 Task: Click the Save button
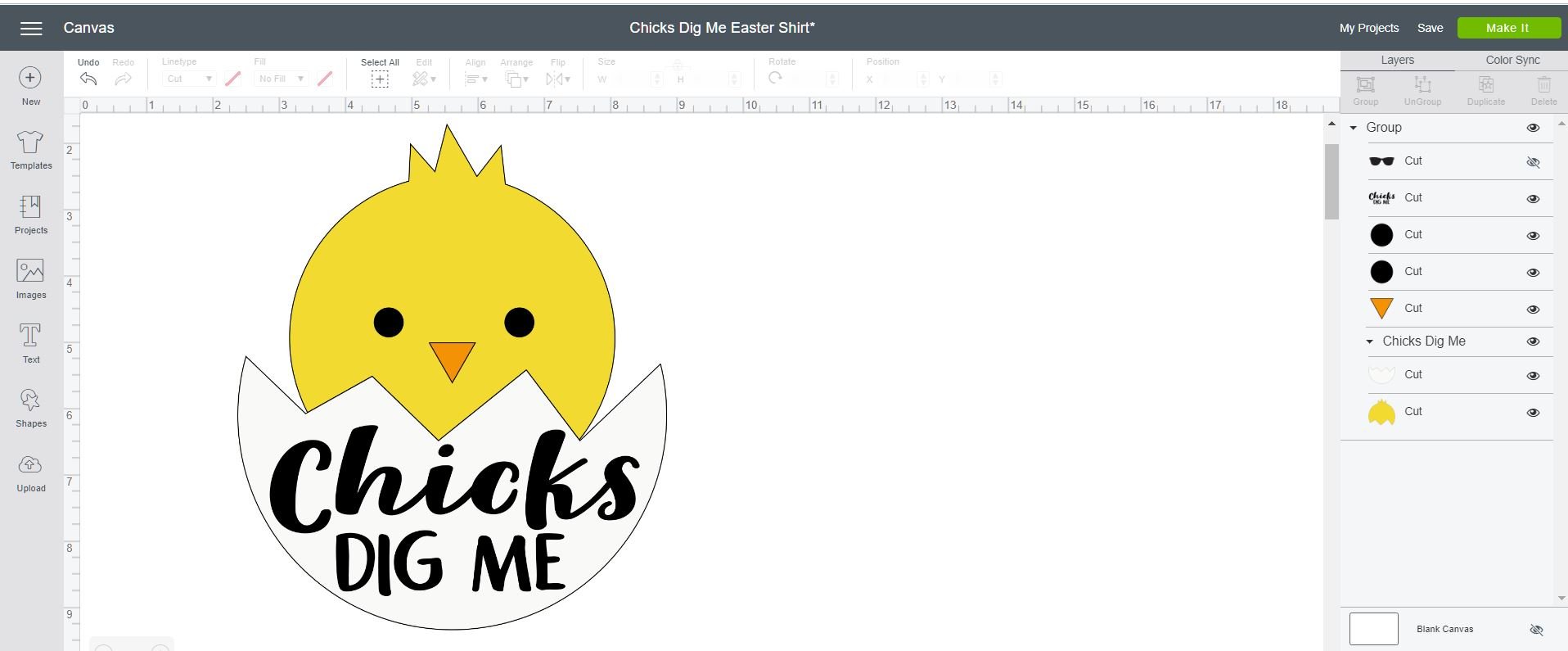click(x=1430, y=28)
